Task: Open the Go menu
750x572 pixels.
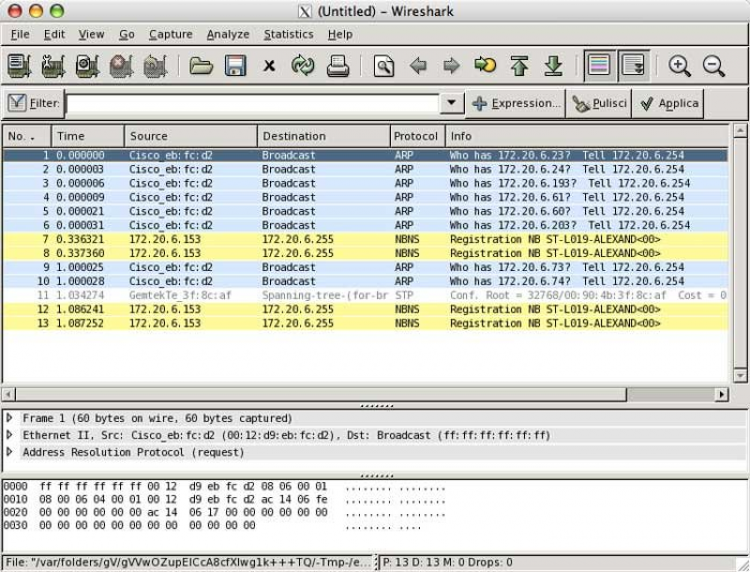Action: pos(127,34)
